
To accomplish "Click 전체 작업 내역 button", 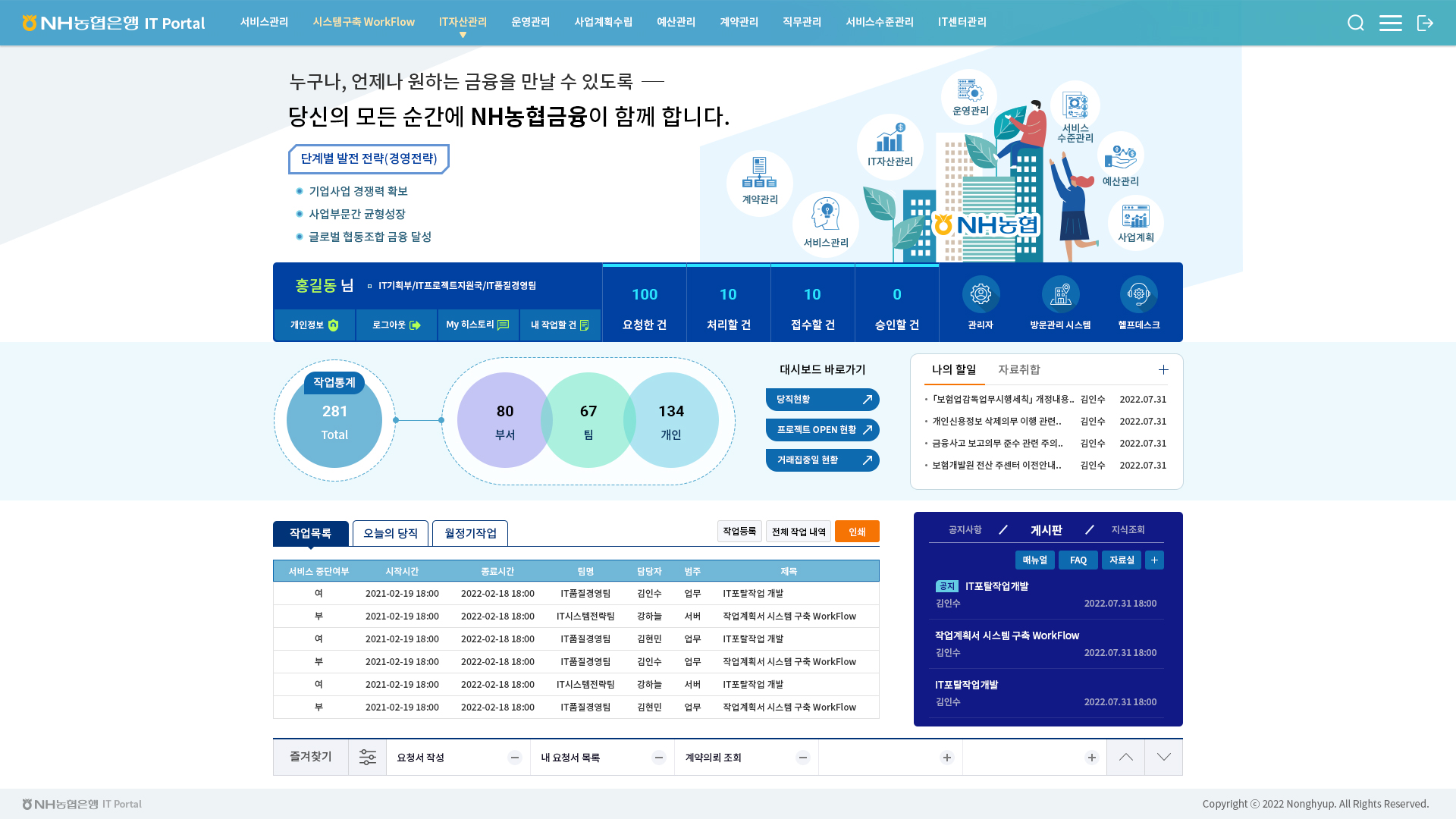I will pyautogui.click(x=799, y=531).
